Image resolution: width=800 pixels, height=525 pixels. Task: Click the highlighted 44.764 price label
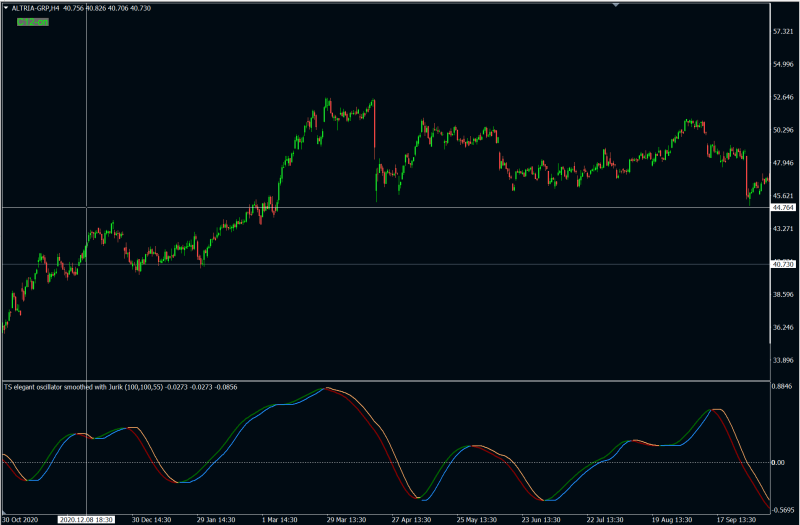tap(783, 208)
